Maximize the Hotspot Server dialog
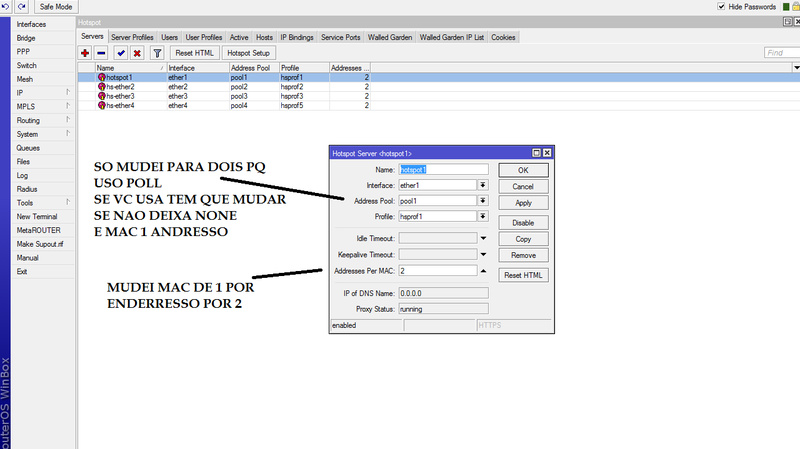This screenshot has width=800, height=449. [x=536, y=153]
